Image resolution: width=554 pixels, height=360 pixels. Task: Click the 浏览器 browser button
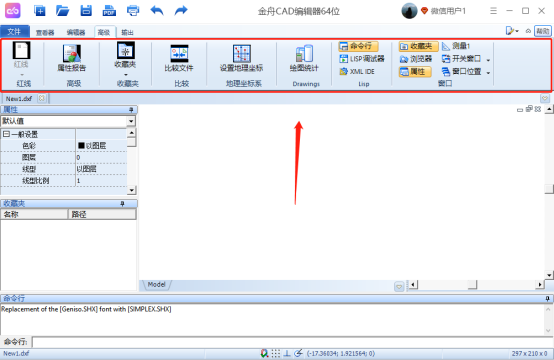tap(416, 59)
